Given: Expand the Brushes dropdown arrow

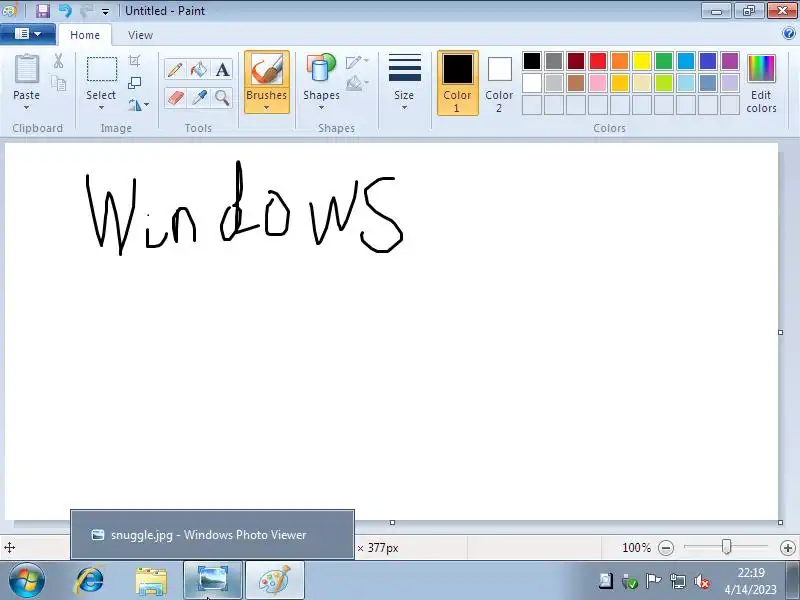Looking at the screenshot, I should (x=266, y=107).
